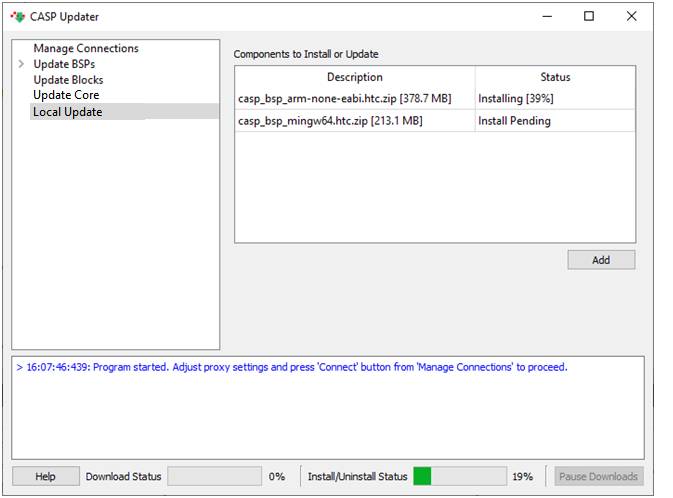This screenshot has height=498, width=673.
Task: Click the Pause Downloads button
Action: (598, 477)
